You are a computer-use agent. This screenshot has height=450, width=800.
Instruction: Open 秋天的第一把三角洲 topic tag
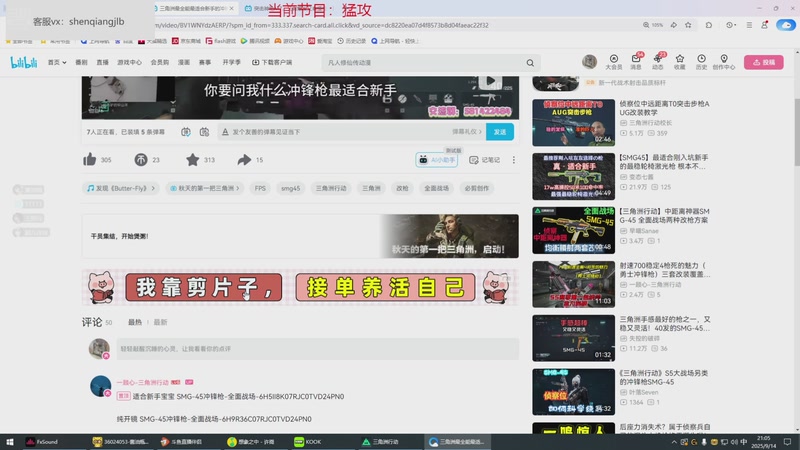(205, 188)
